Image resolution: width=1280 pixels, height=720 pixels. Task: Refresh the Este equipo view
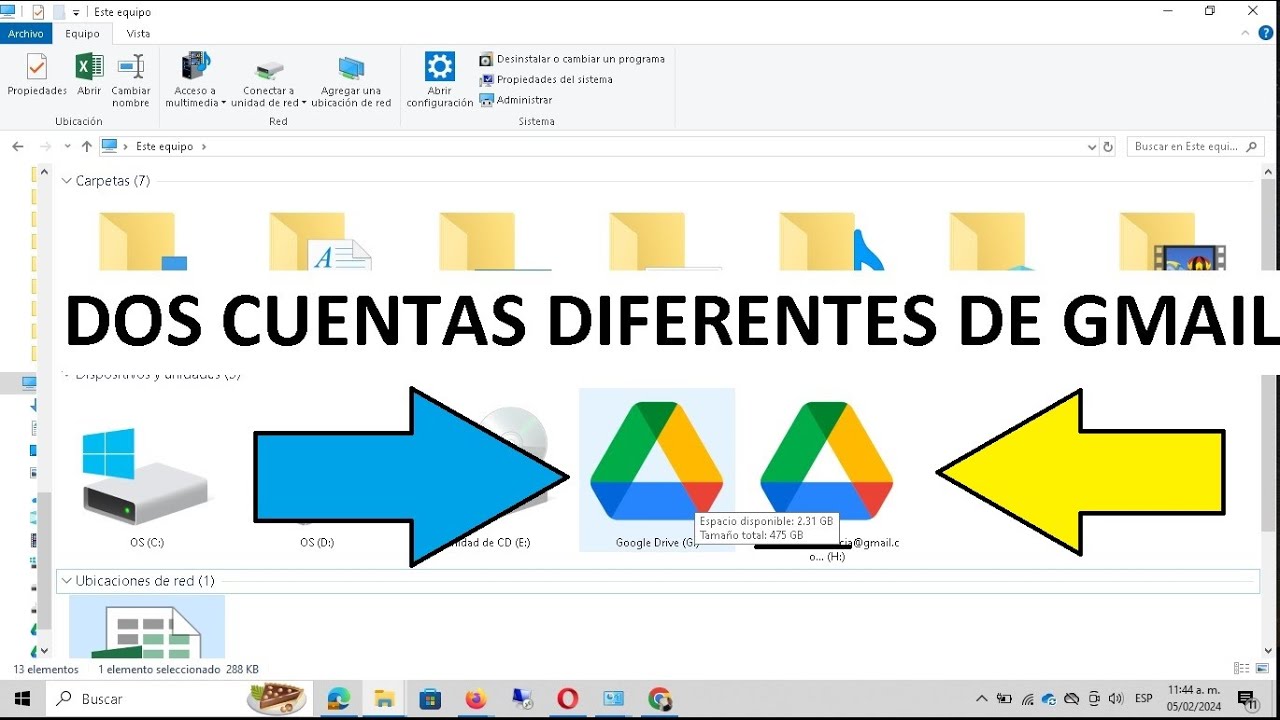tap(1107, 147)
